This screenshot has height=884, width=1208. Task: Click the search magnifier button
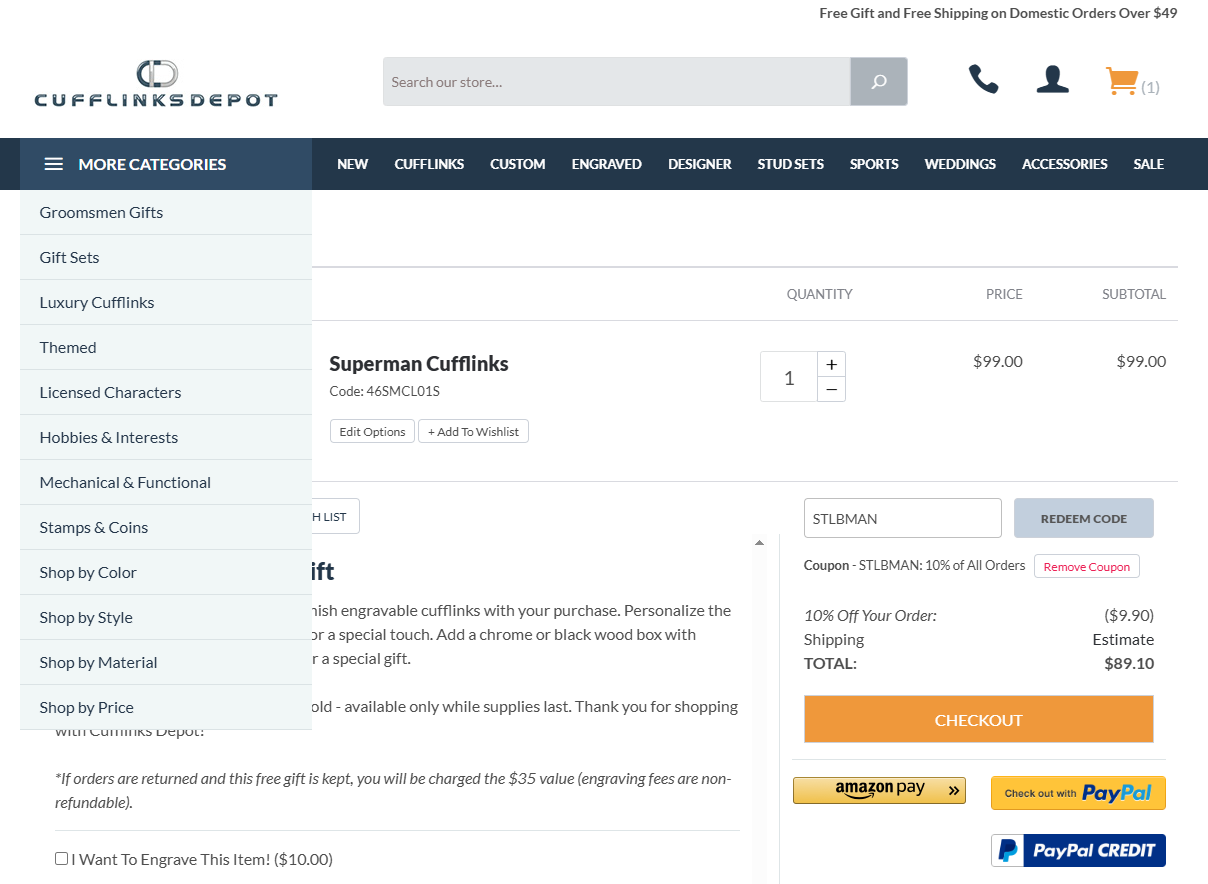click(x=879, y=82)
